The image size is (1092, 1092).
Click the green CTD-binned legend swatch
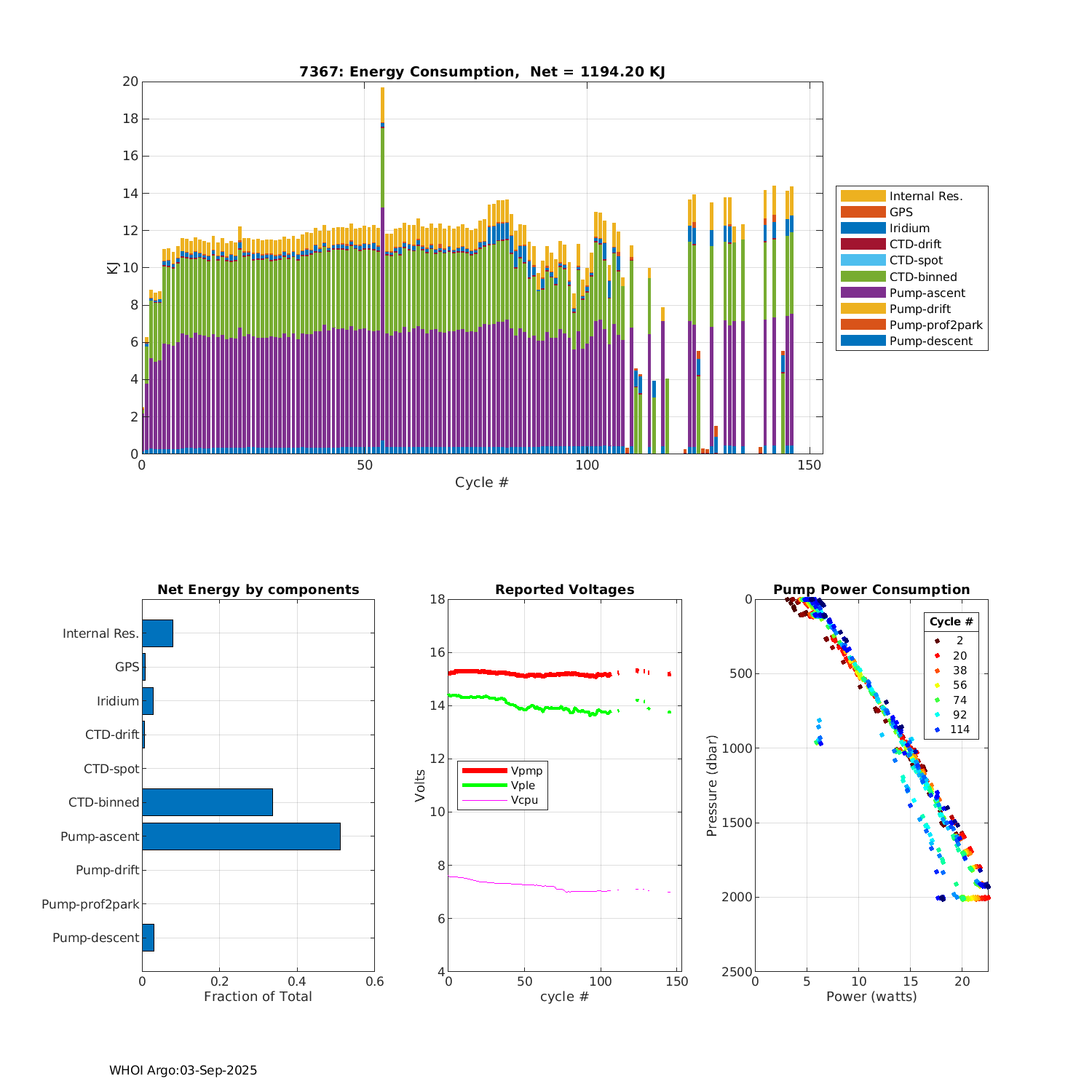coord(863,277)
